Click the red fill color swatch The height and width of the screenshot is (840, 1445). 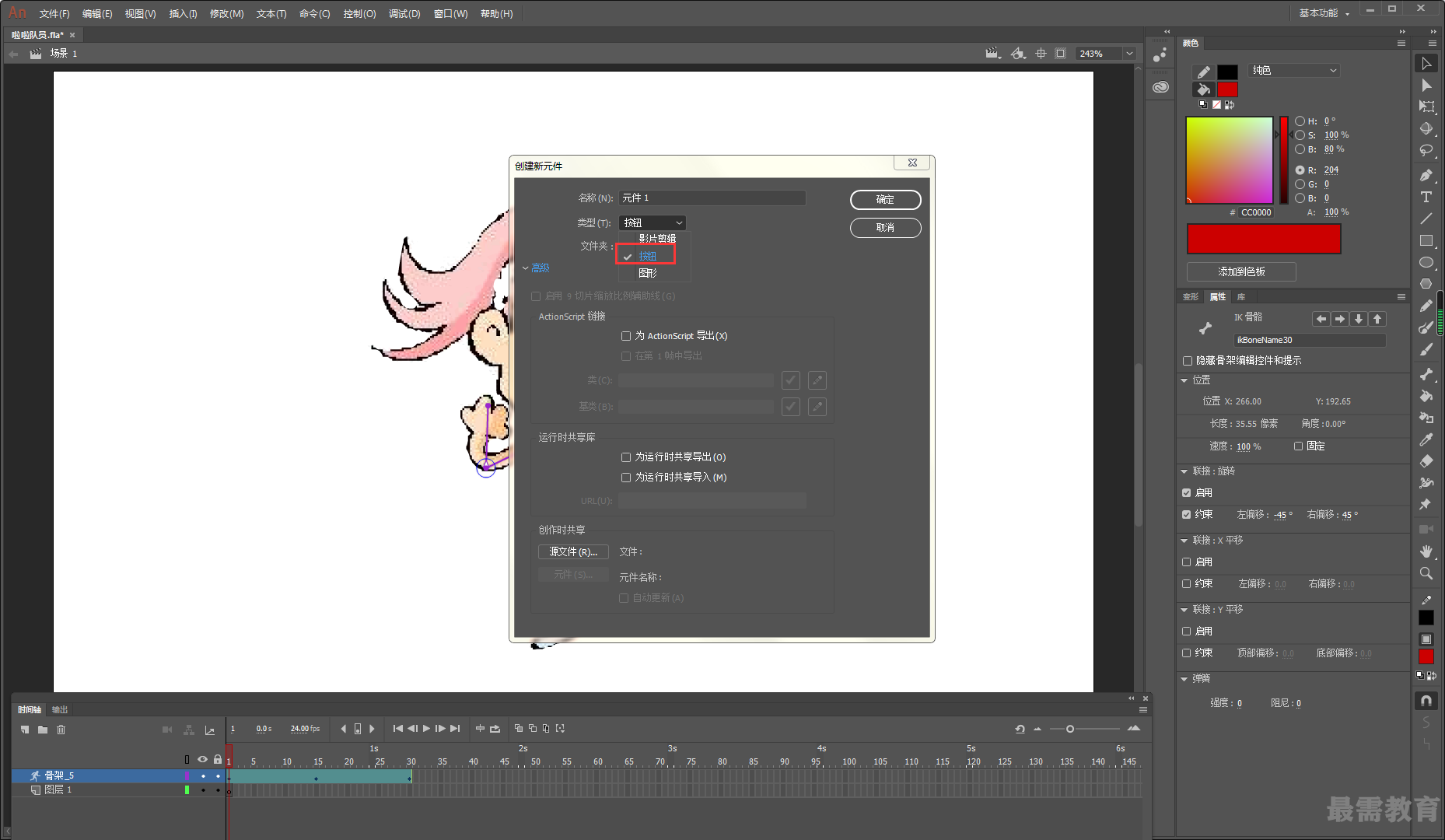tap(1227, 89)
